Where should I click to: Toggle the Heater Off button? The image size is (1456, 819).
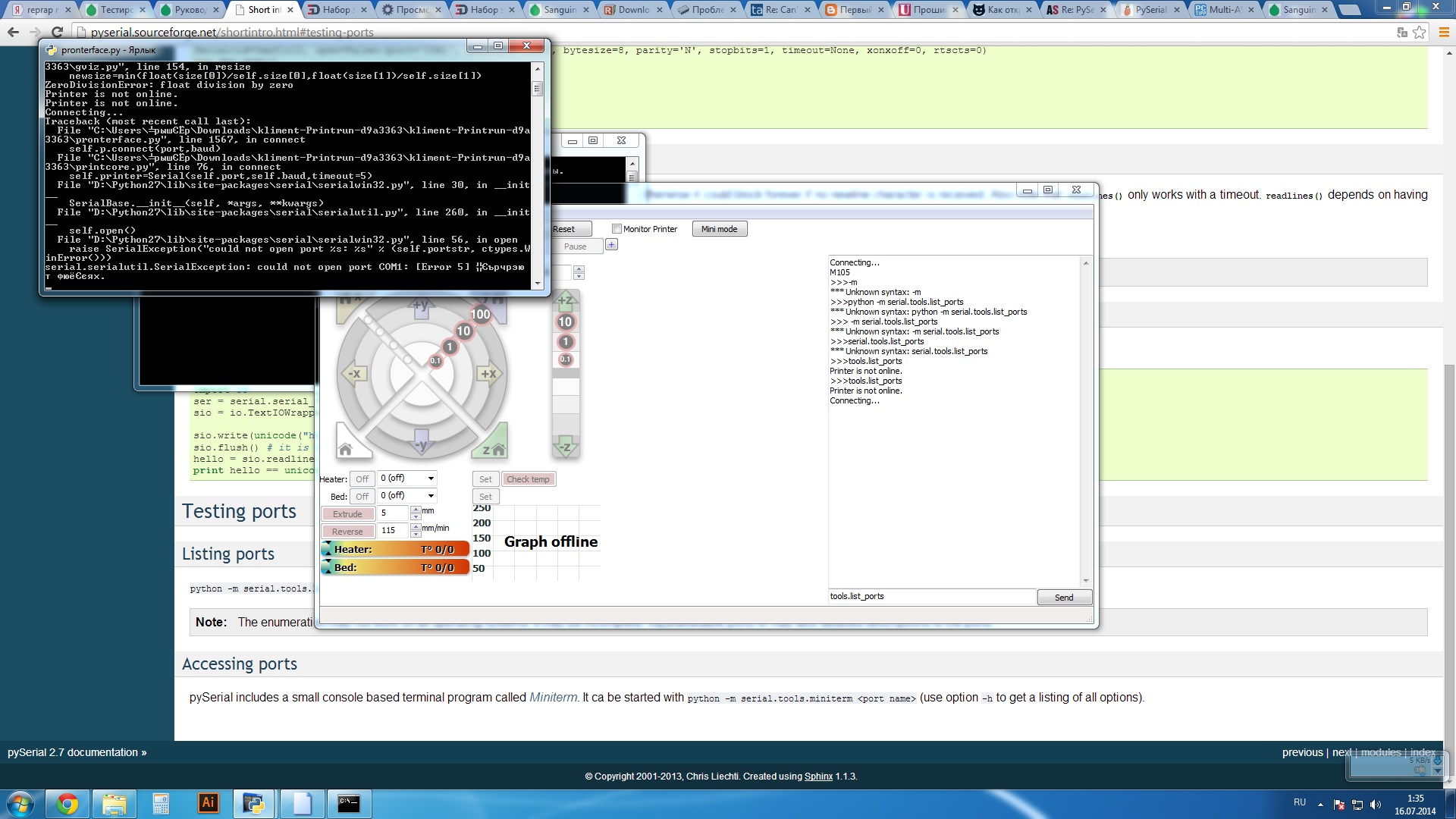coord(362,479)
